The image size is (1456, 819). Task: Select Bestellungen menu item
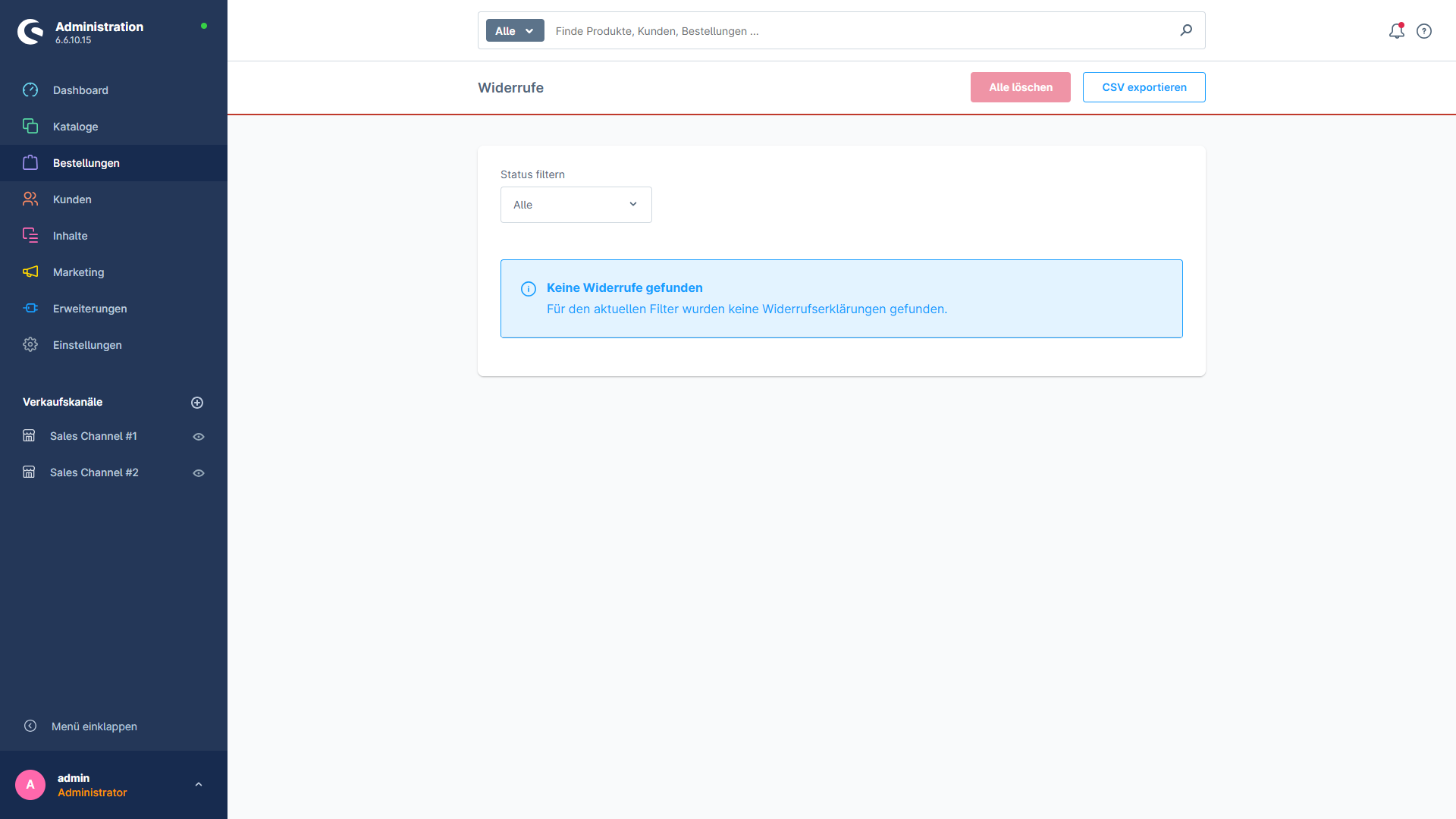pyautogui.click(x=114, y=163)
